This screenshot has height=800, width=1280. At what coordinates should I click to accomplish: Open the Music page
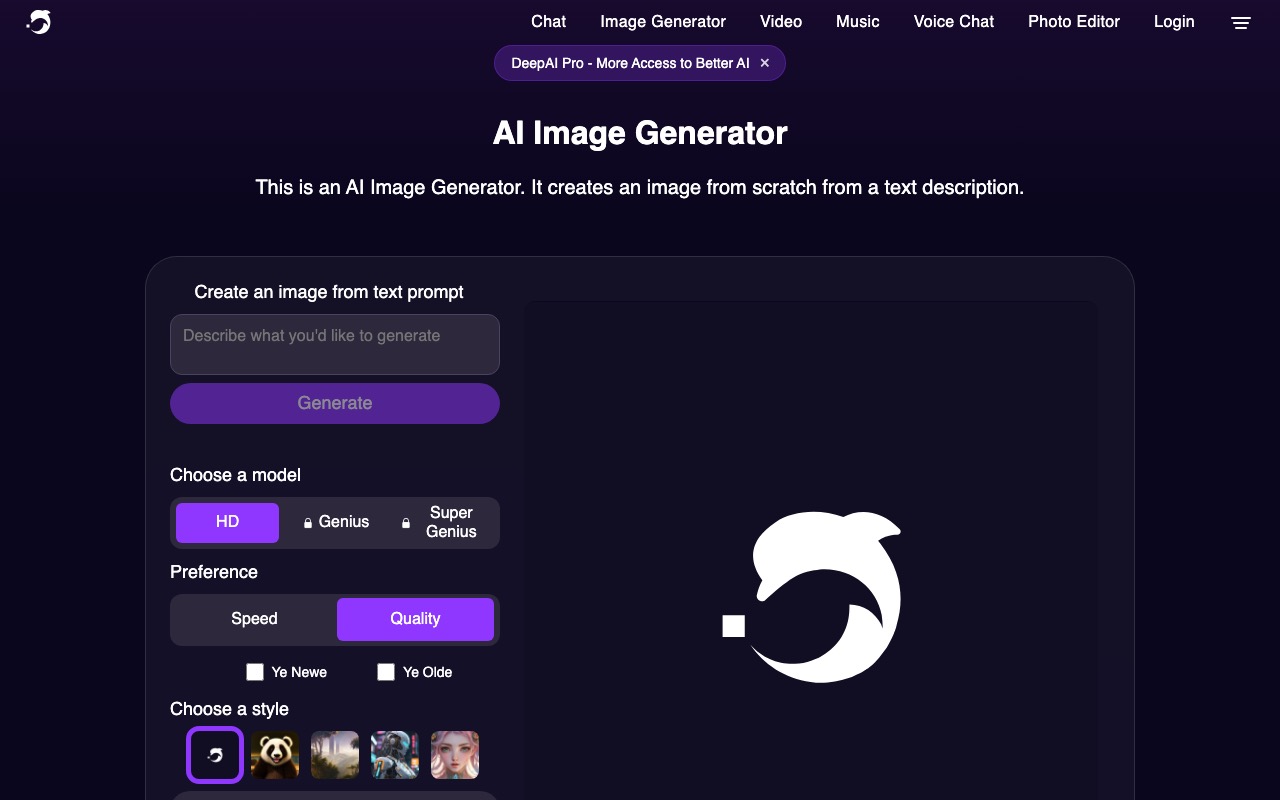tap(857, 21)
